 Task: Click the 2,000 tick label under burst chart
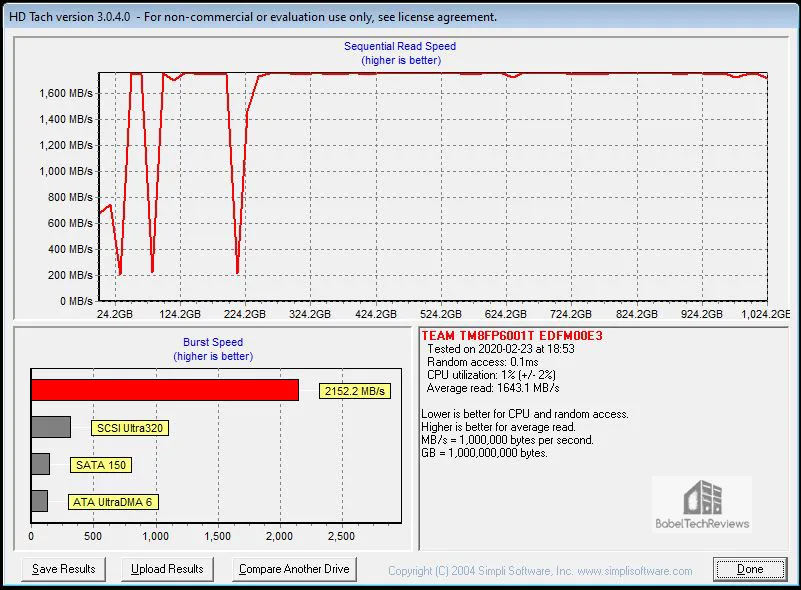point(279,536)
